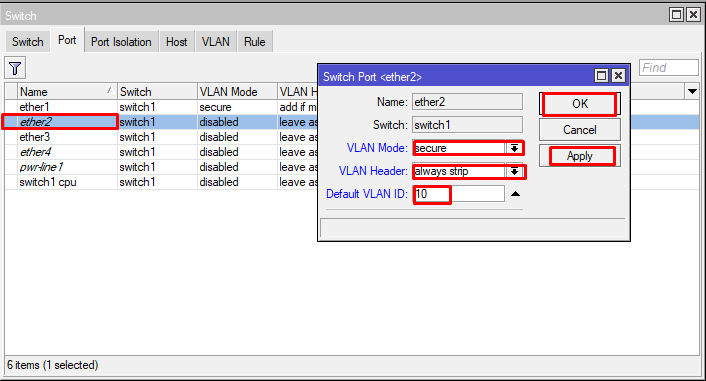Viewport: 706px width, 381px height.
Task: Click the Cancel button
Action: point(580,130)
